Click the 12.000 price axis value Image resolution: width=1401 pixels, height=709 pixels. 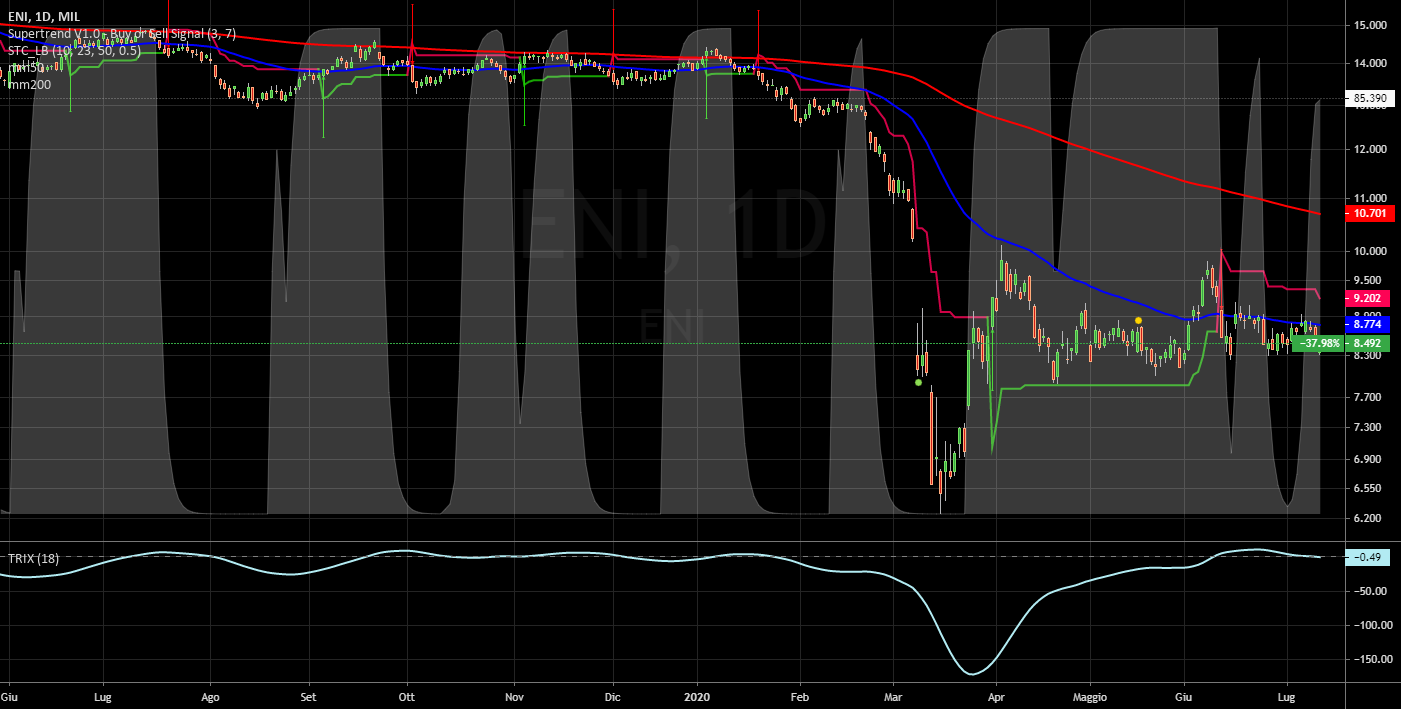pos(1369,149)
